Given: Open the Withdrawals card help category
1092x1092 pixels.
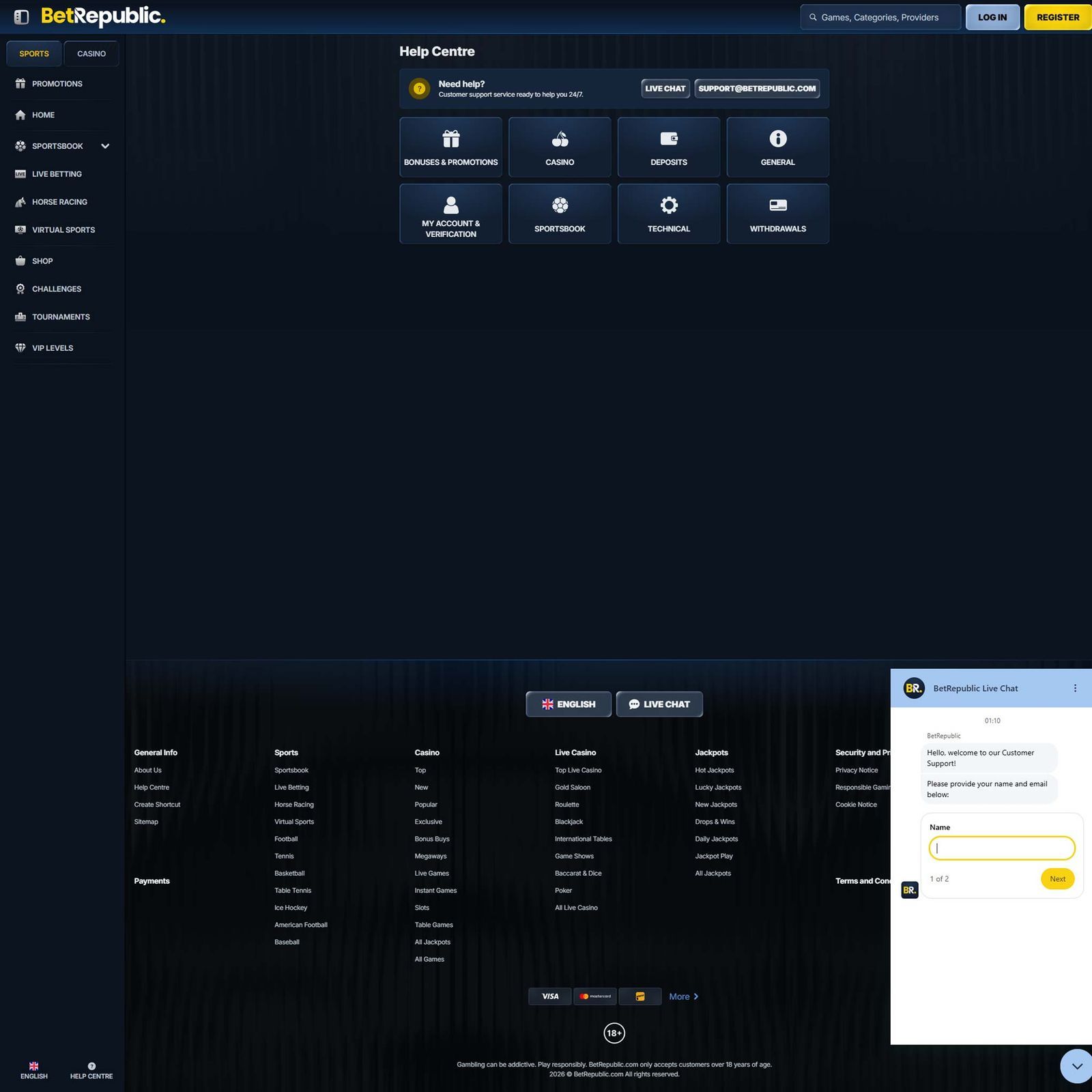Looking at the screenshot, I should point(778,214).
